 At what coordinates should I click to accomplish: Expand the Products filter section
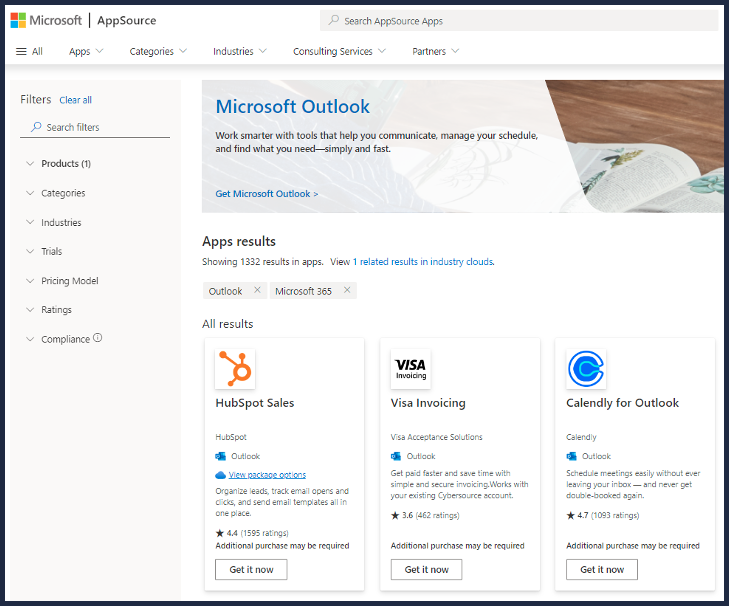[65, 164]
